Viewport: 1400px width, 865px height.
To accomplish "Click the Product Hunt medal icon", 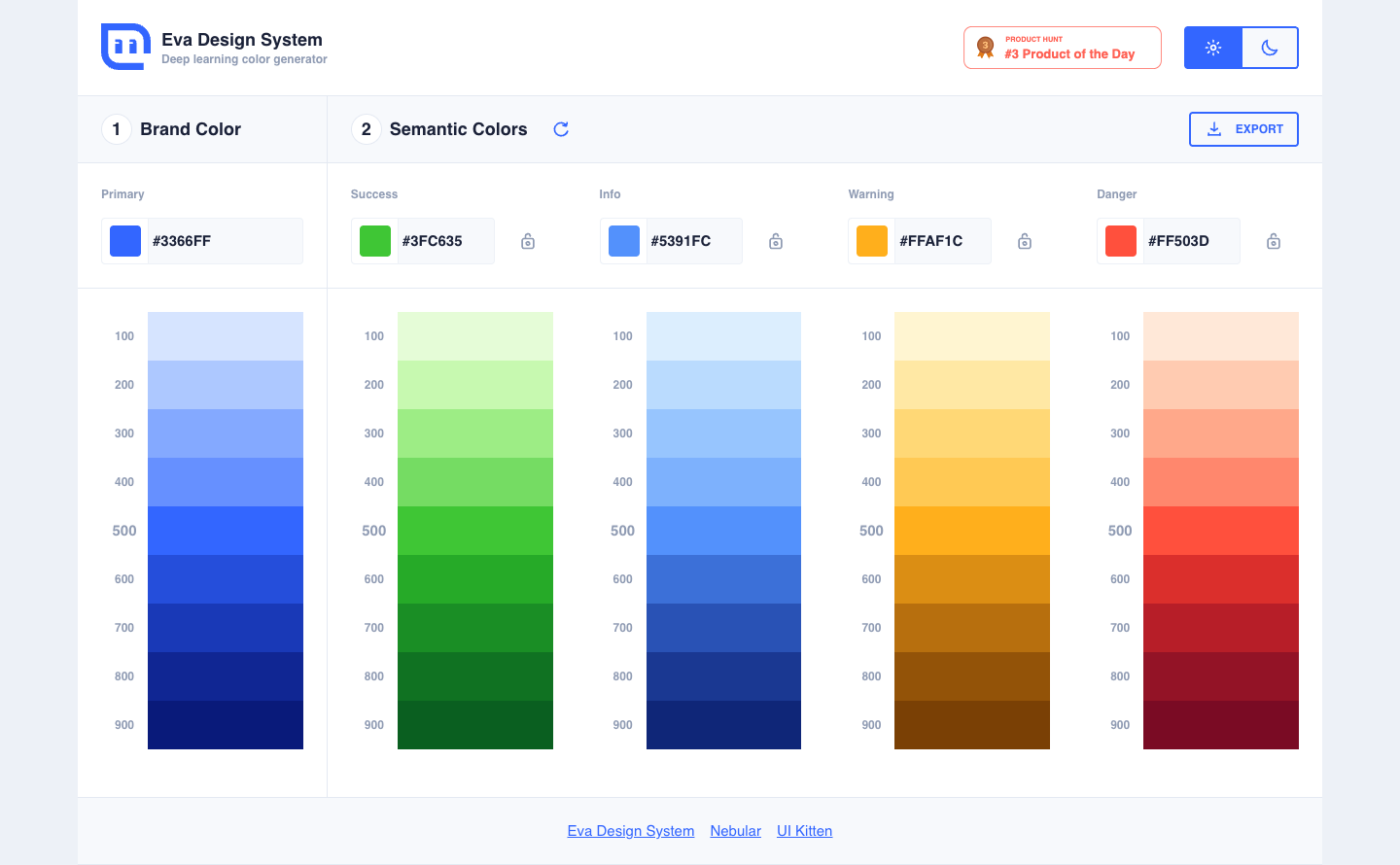I will (985, 46).
